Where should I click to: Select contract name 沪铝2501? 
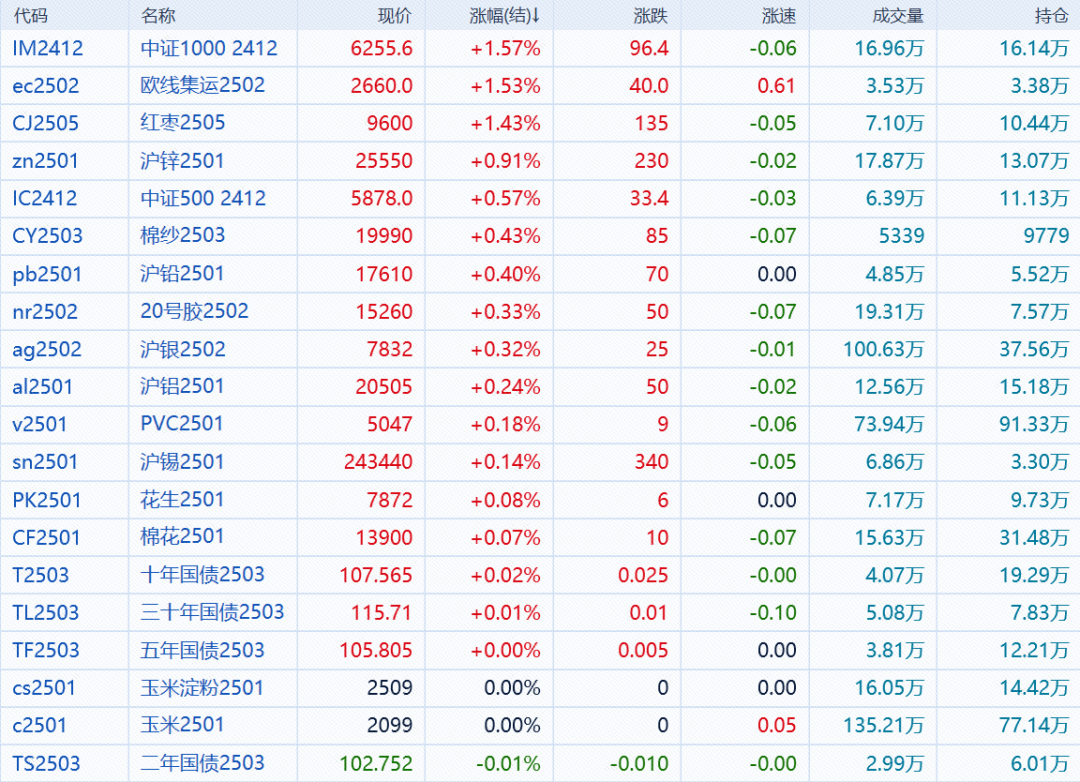coord(183,387)
